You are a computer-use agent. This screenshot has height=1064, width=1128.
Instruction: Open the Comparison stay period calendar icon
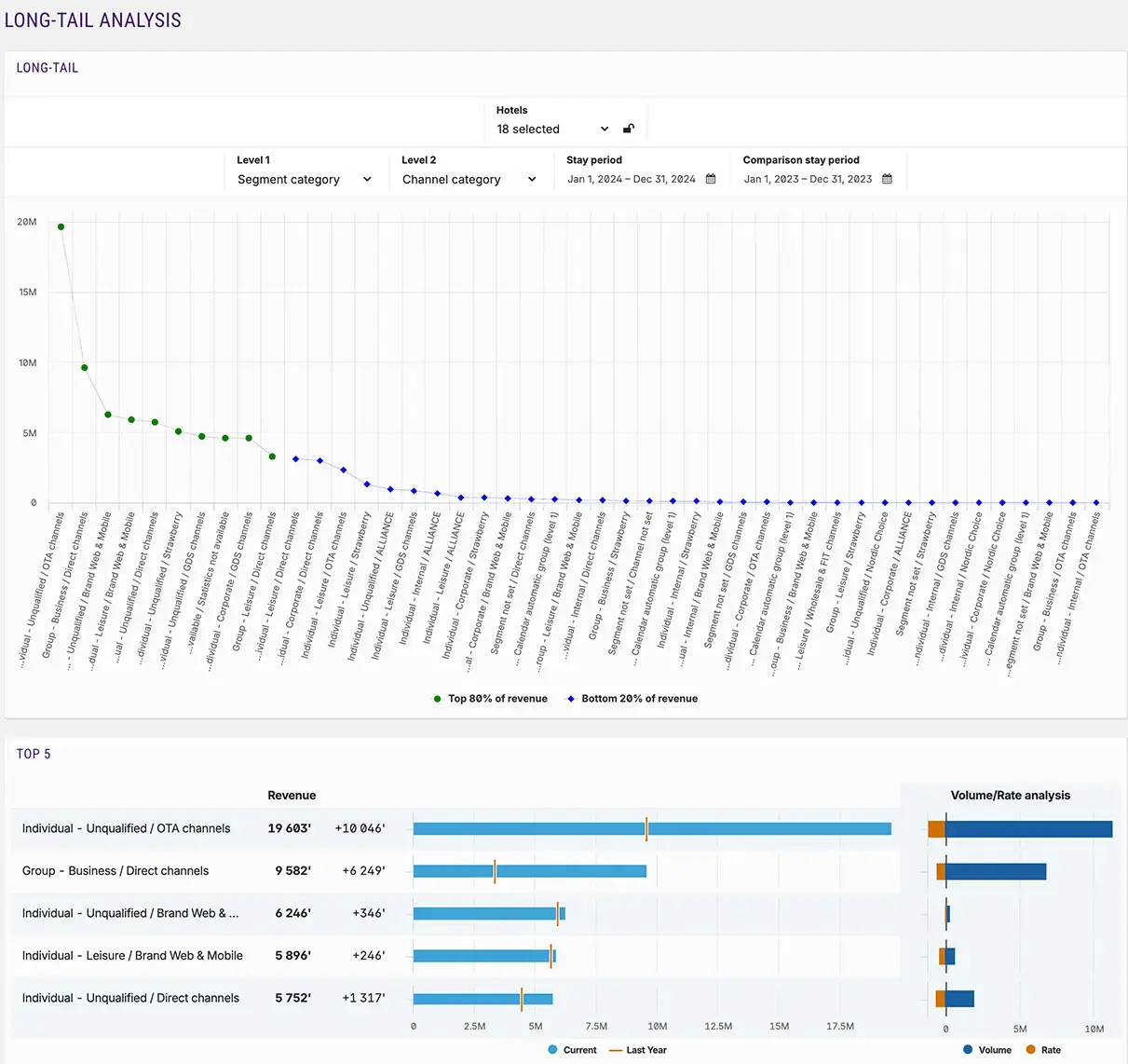pyautogui.click(x=887, y=178)
